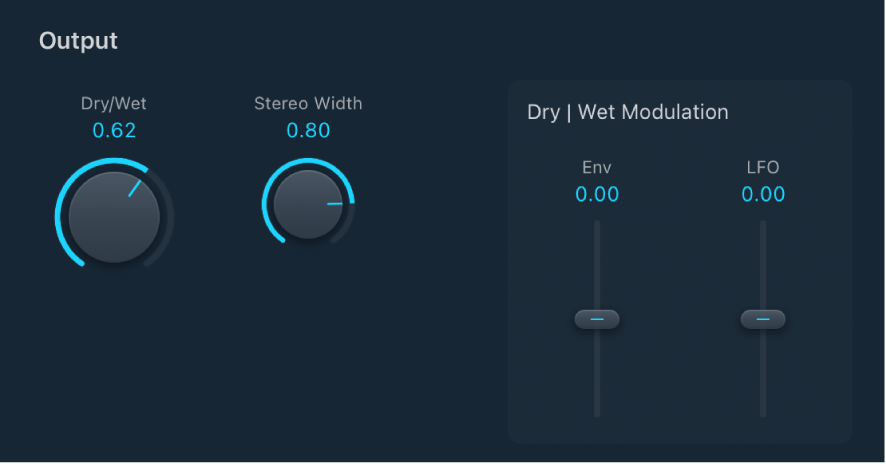Click the LFO slider handle
The width and height of the screenshot is (886, 464).
tap(763, 319)
